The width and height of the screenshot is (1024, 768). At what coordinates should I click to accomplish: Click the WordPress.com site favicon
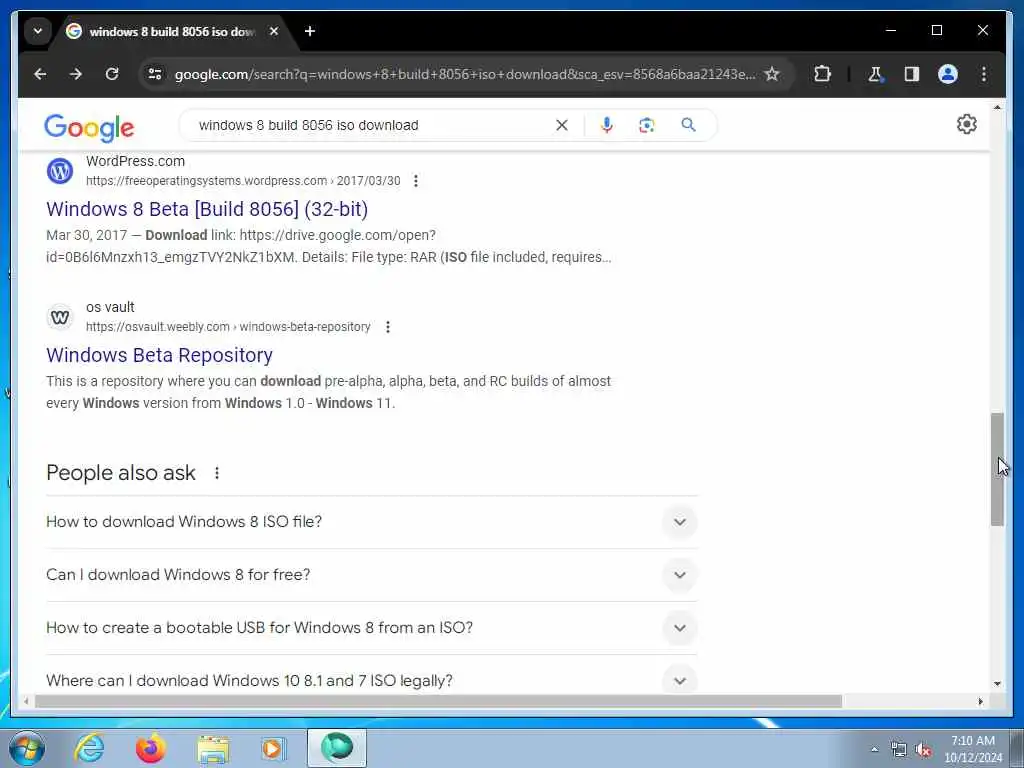(x=60, y=171)
